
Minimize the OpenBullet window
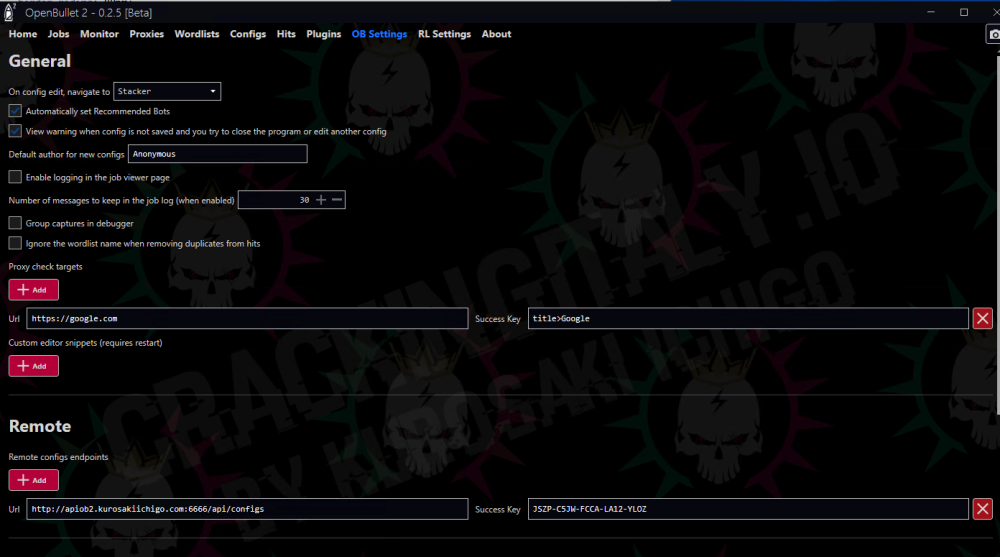(x=931, y=12)
